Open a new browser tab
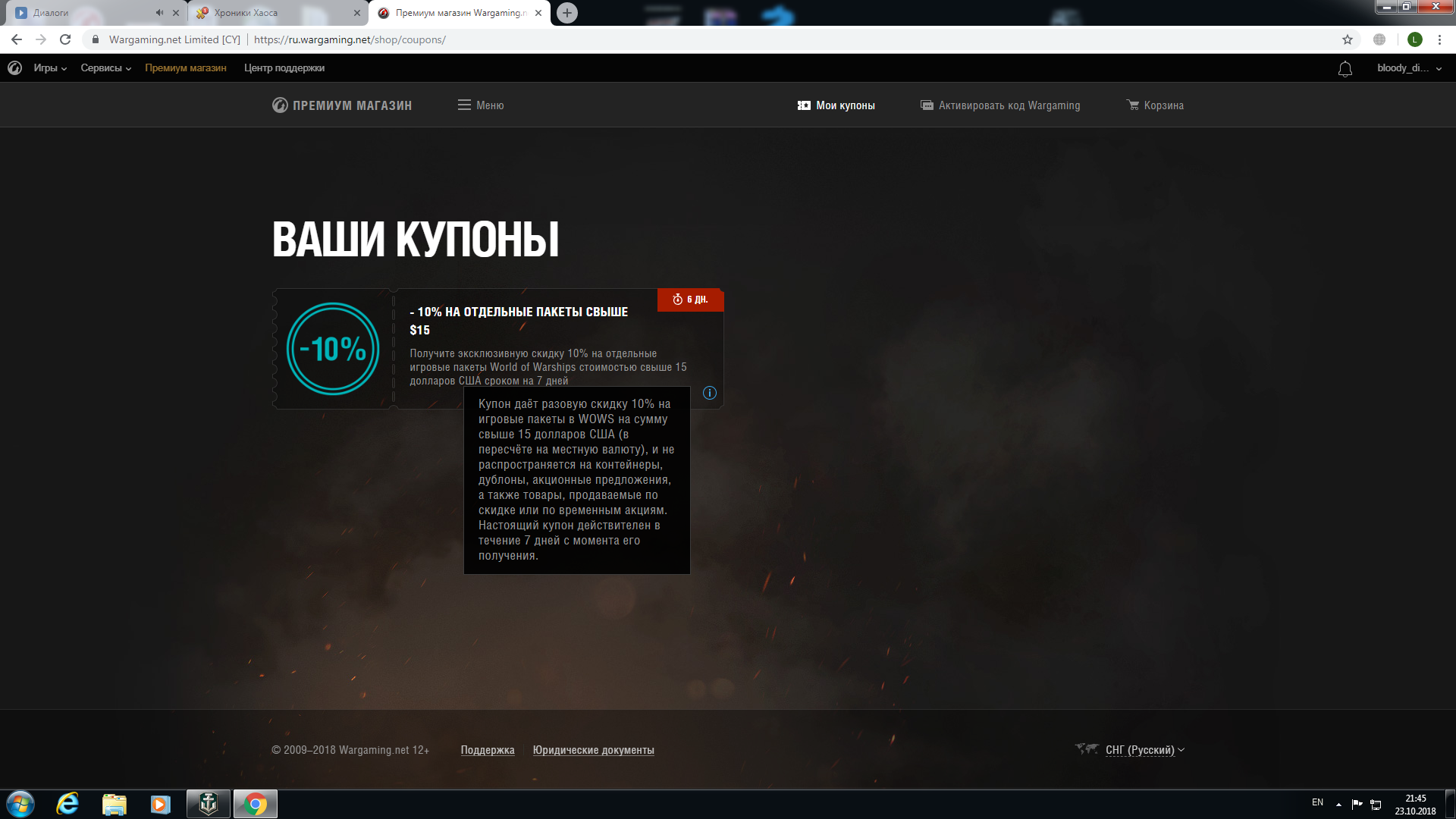 pyautogui.click(x=567, y=13)
